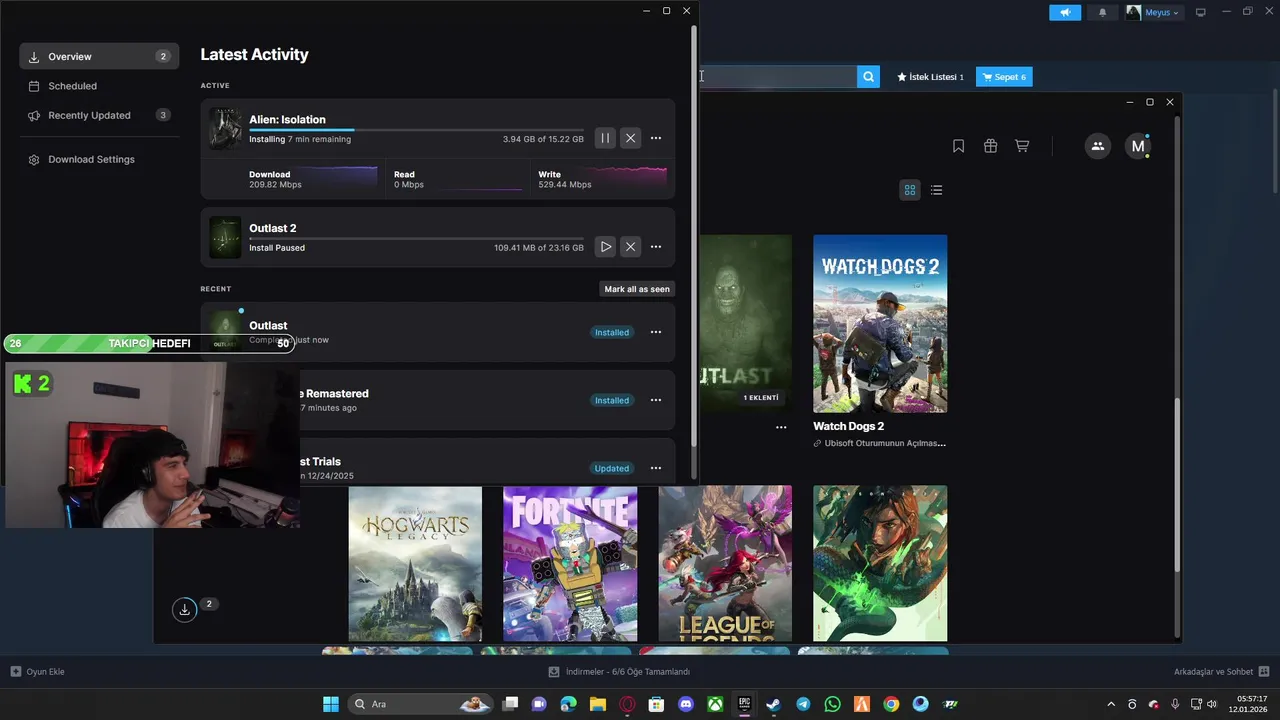
Task: Open Hogwarts Legacy game tile
Action: 415,563
